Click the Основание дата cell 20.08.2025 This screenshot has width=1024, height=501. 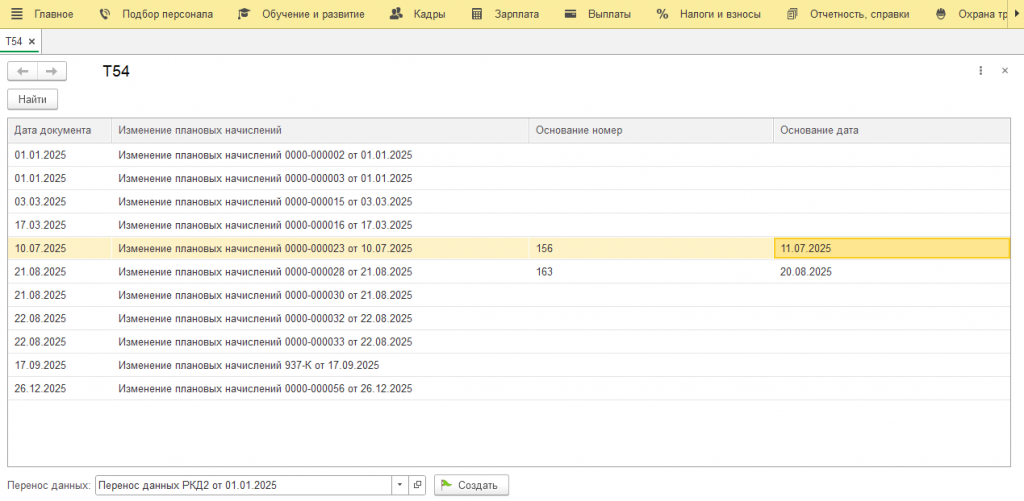(x=892, y=272)
